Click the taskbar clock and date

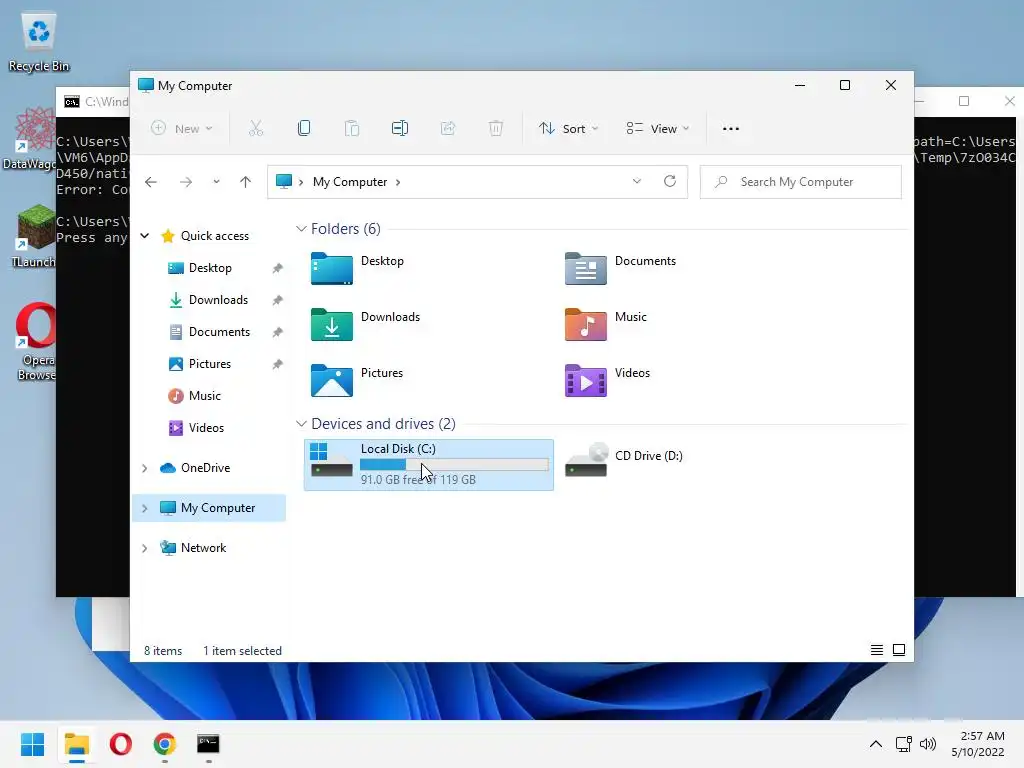(x=978, y=744)
